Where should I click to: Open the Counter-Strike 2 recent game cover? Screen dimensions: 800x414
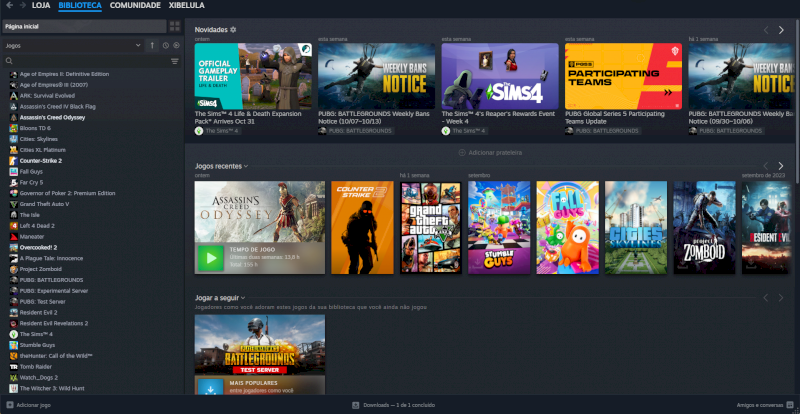click(x=362, y=228)
